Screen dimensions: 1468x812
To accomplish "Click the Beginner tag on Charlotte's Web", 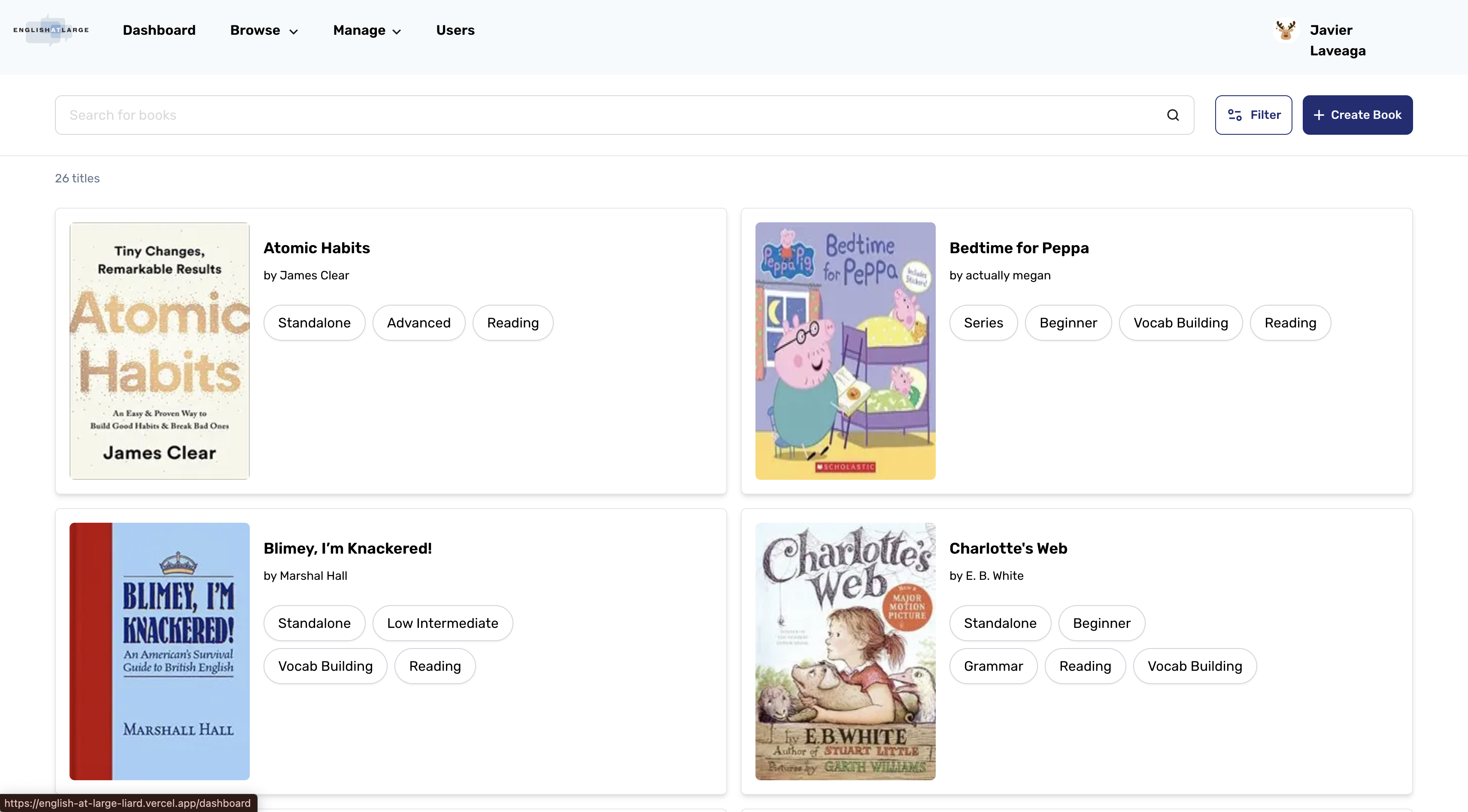I will (x=1101, y=623).
